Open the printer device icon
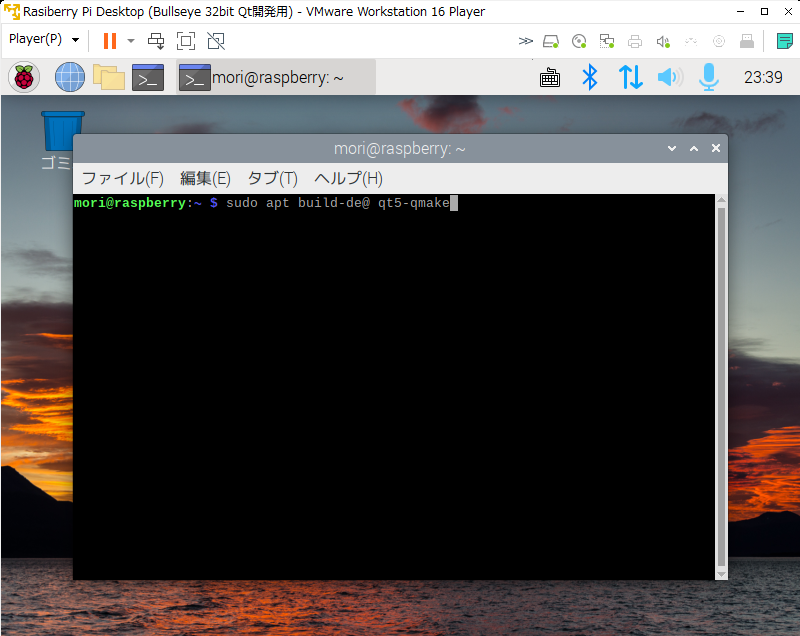Image resolution: width=800 pixels, height=636 pixels. (x=635, y=41)
